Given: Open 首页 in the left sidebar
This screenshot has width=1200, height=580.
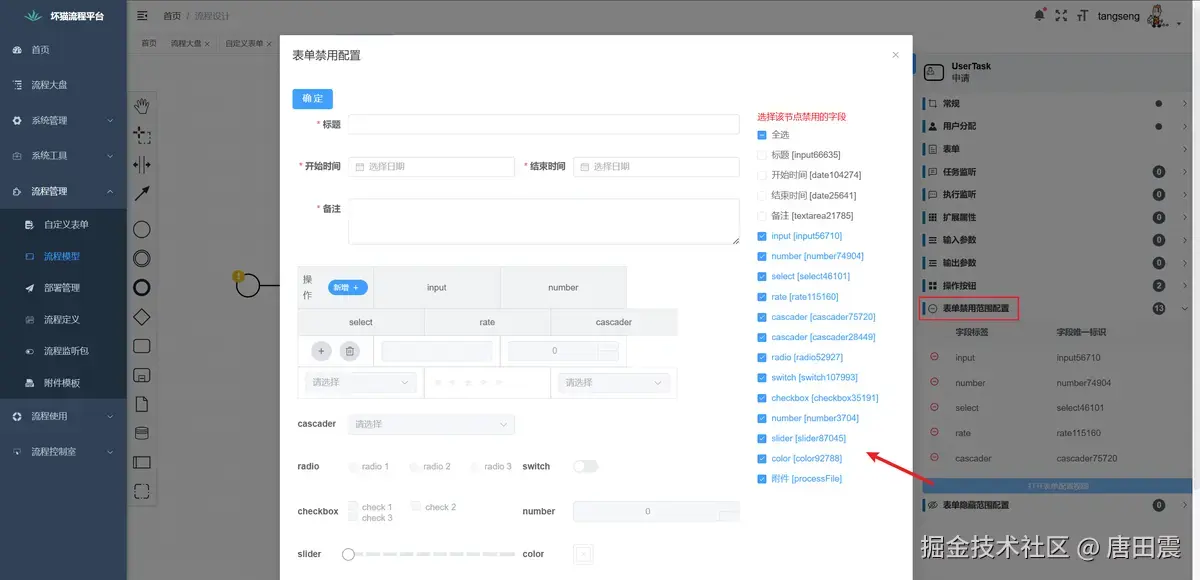Looking at the screenshot, I should pyautogui.click(x=63, y=49).
